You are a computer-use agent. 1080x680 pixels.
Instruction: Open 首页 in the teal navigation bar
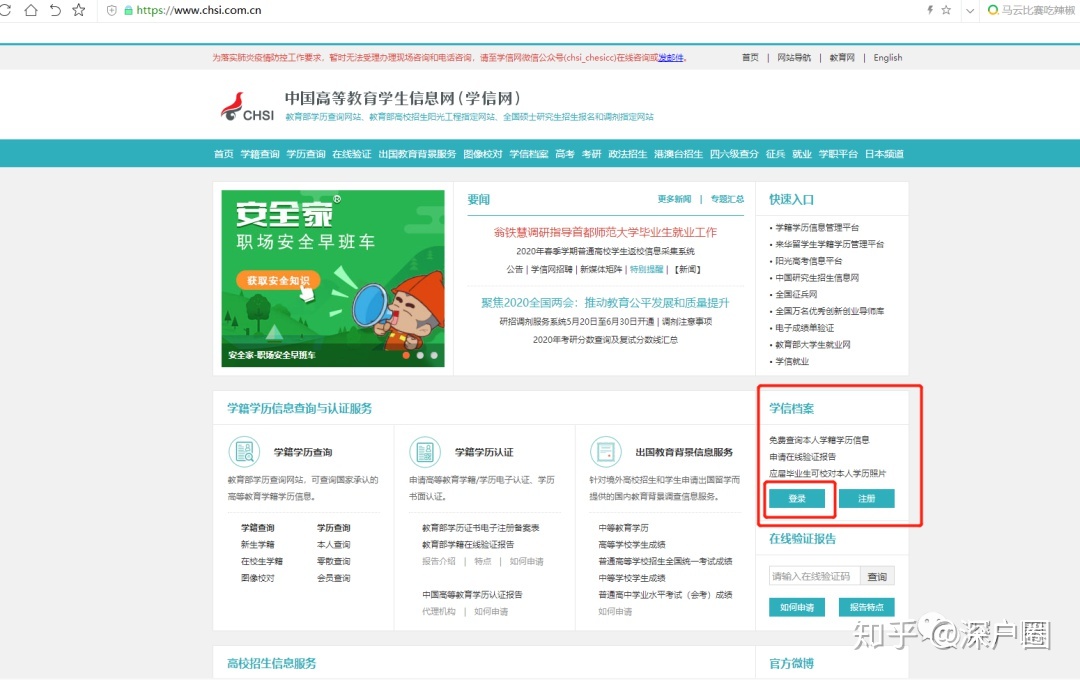pos(223,154)
